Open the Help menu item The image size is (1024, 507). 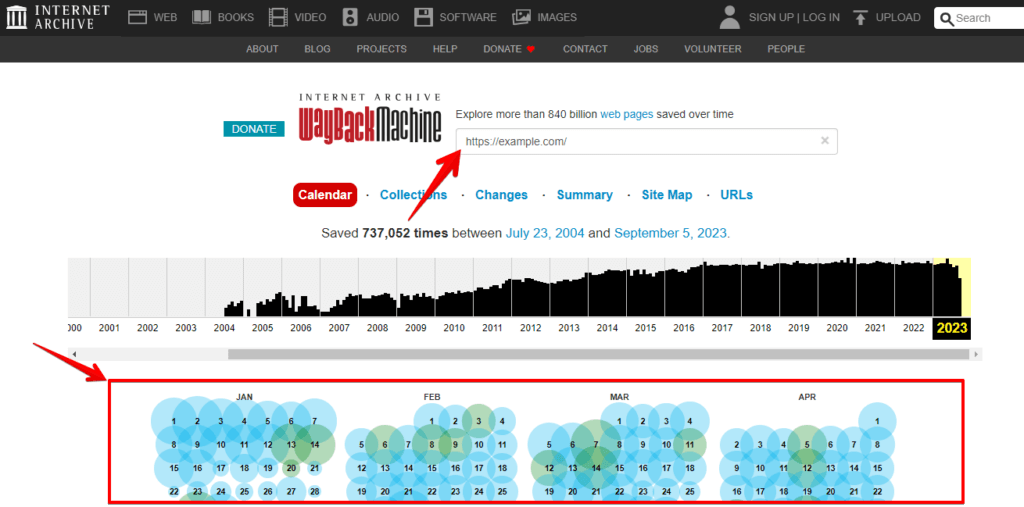pyautogui.click(x=445, y=49)
